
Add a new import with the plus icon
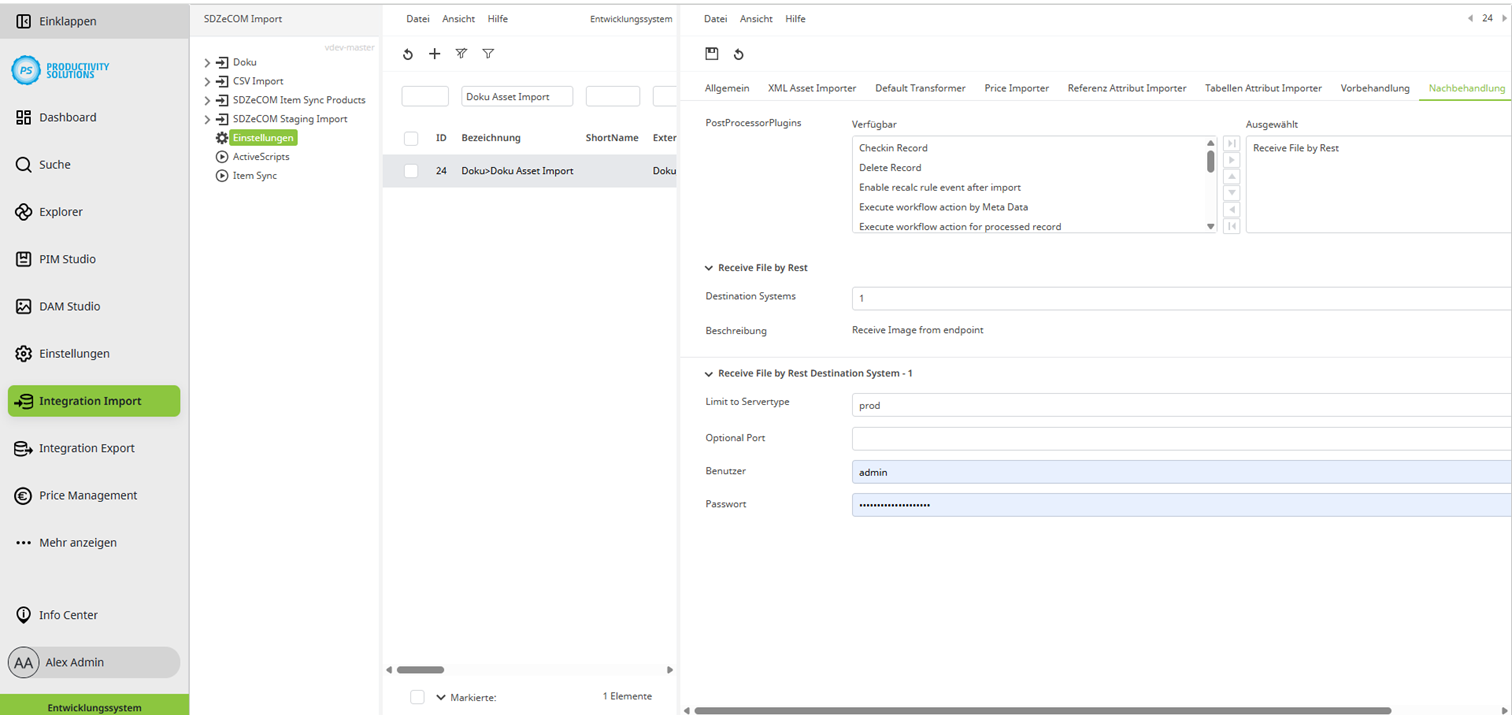tap(434, 54)
